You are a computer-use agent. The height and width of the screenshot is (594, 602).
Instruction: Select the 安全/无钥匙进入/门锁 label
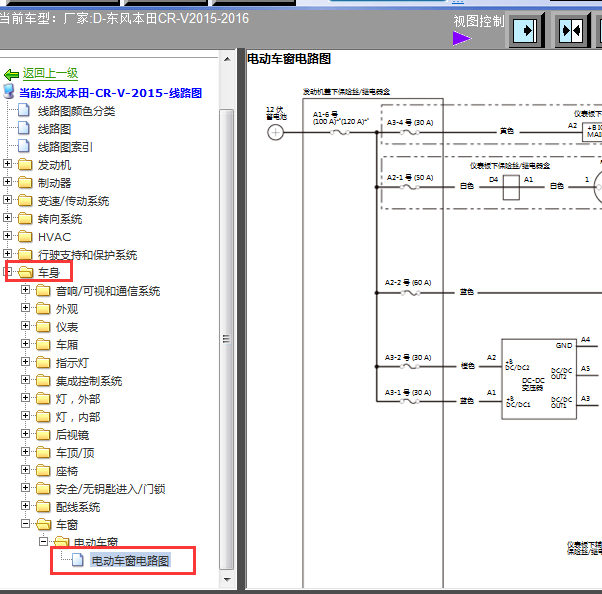[111, 489]
